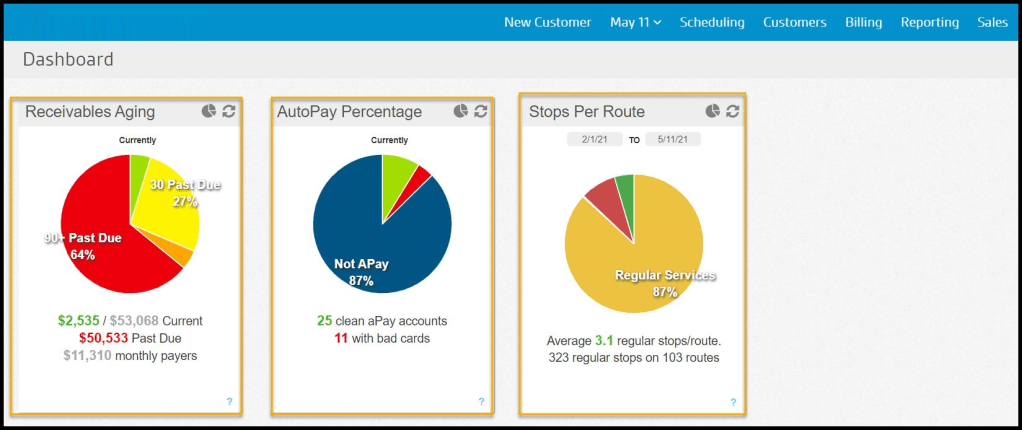Open help for Receivables Aging widget

pyautogui.click(x=229, y=402)
